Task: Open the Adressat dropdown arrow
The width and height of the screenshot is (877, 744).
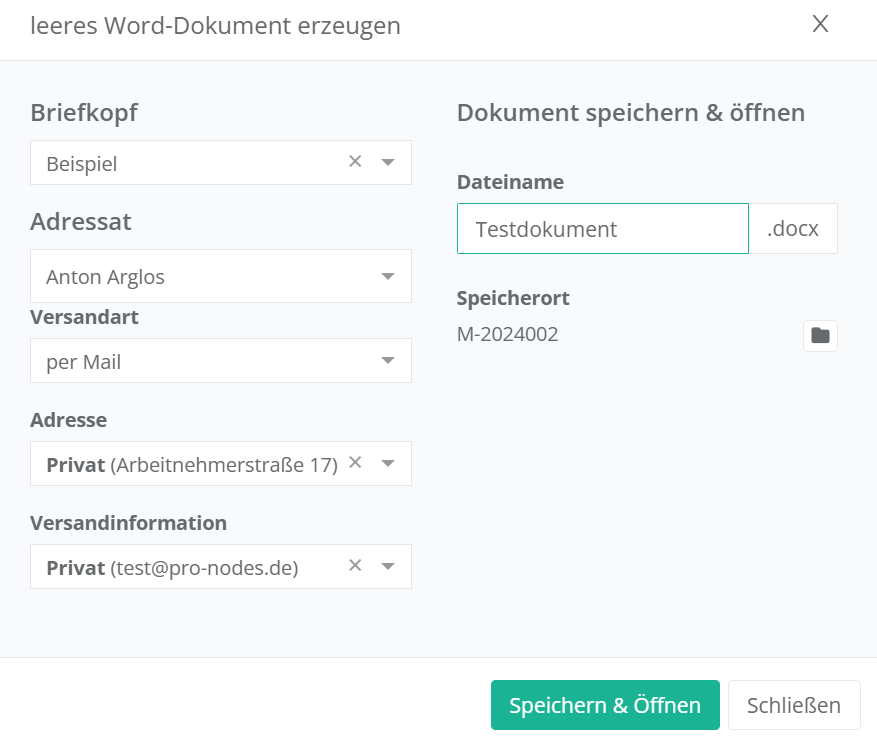Action: click(389, 276)
